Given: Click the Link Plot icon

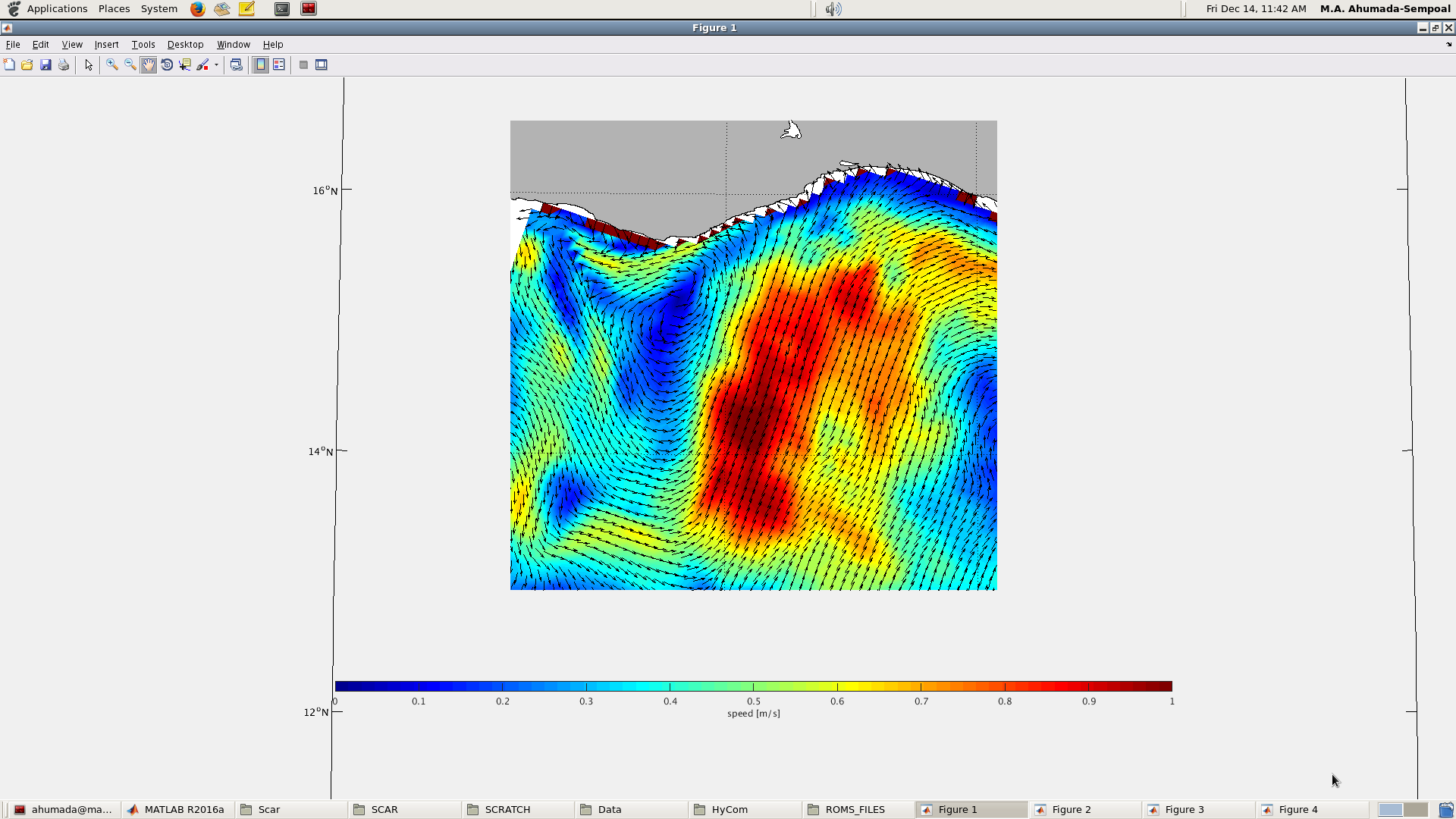Looking at the screenshot, I should [236, 65].
